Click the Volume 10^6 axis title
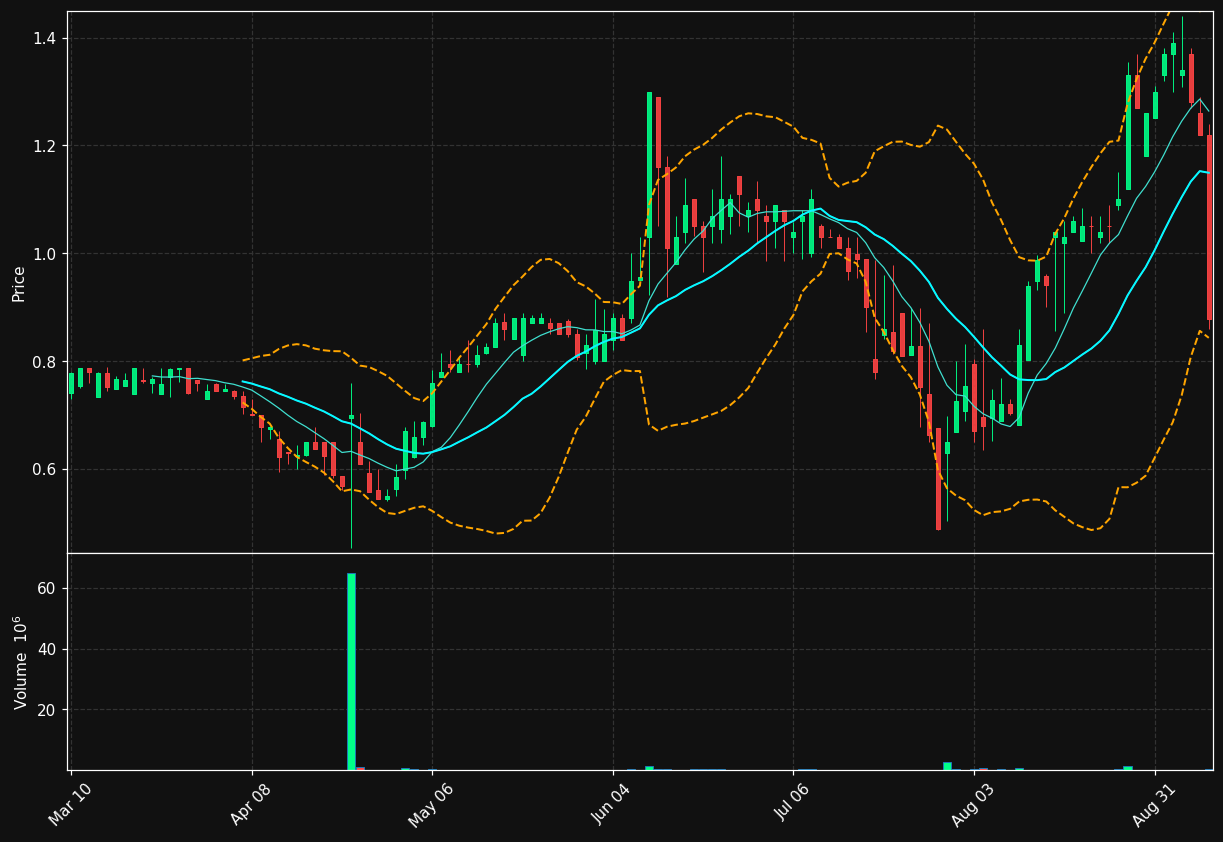 coord(20,662)
